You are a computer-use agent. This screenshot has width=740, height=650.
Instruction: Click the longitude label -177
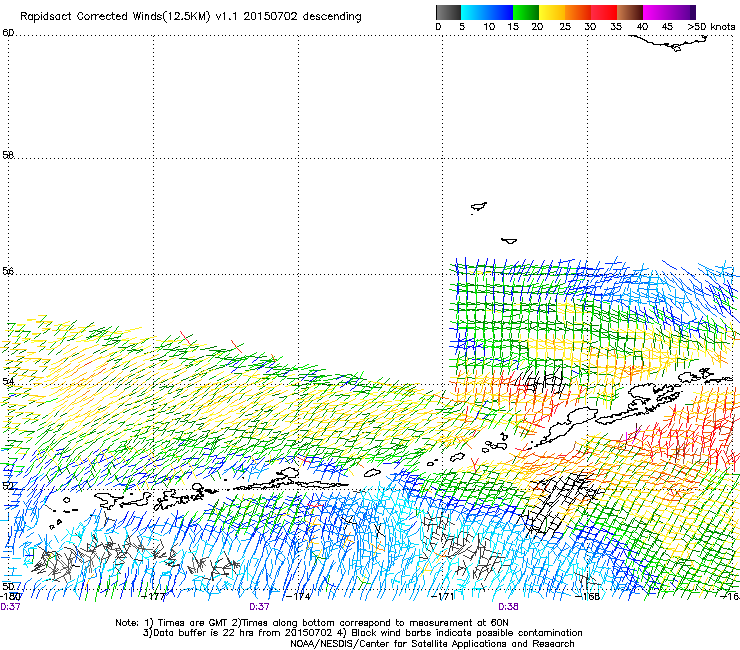click(x=154, y=596)
